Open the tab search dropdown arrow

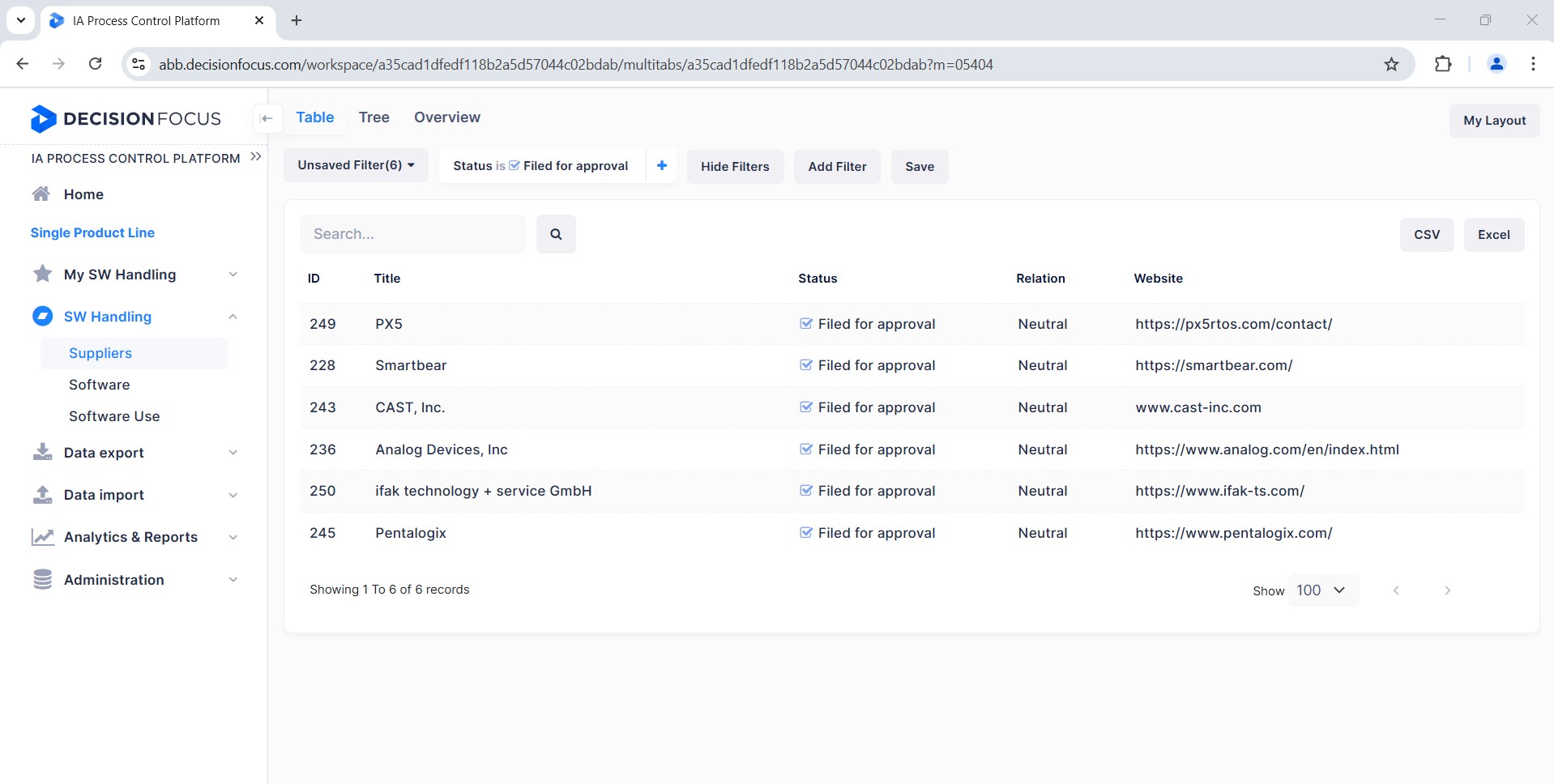click(x=21, y=20)
